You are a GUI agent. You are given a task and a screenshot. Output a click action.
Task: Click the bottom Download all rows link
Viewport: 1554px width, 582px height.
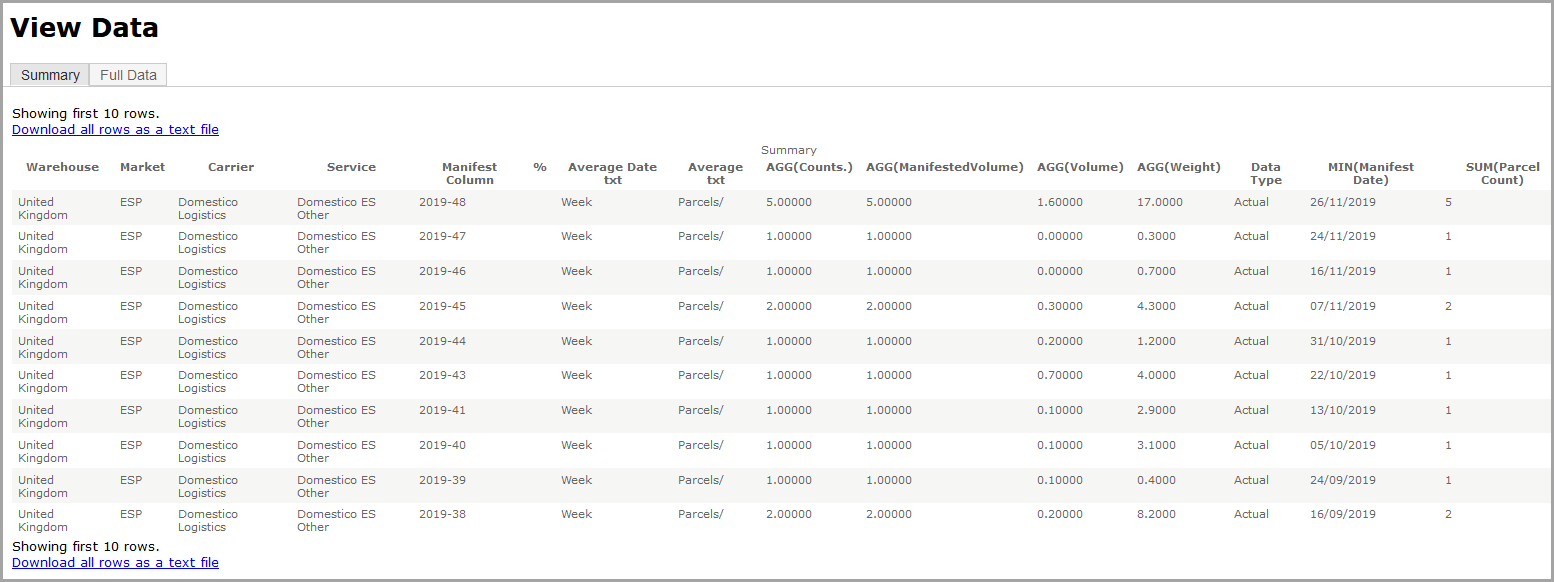[x=115, y=562]
